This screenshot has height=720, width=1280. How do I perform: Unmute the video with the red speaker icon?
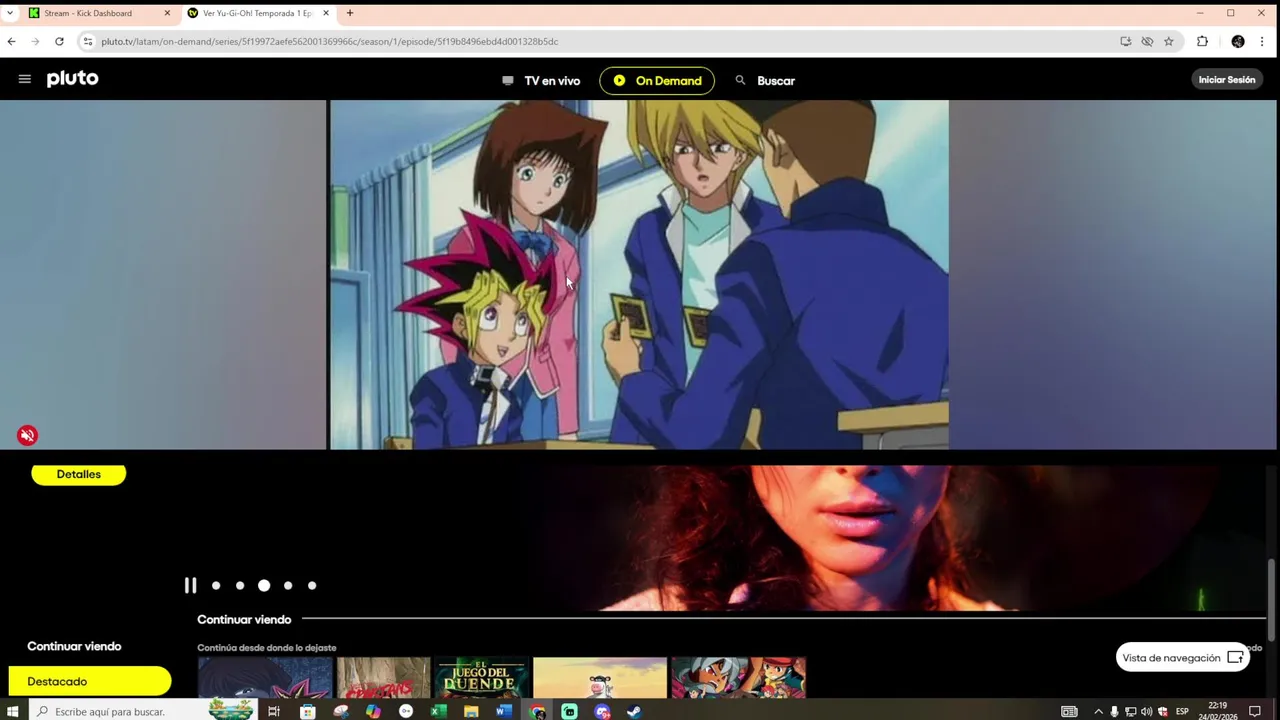coord(27,435)
